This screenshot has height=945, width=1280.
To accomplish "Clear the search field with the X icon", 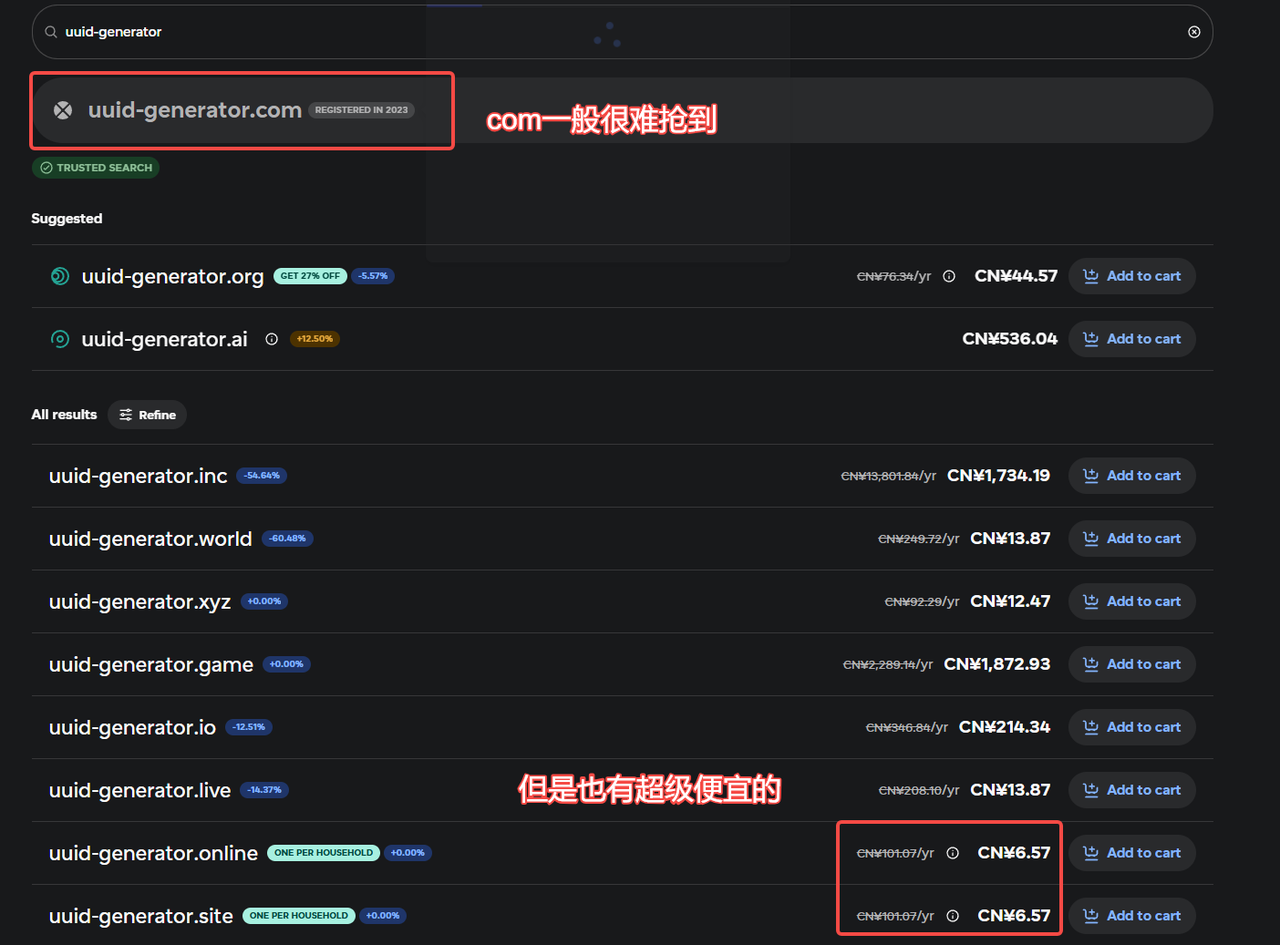I will coord(1194,32).
